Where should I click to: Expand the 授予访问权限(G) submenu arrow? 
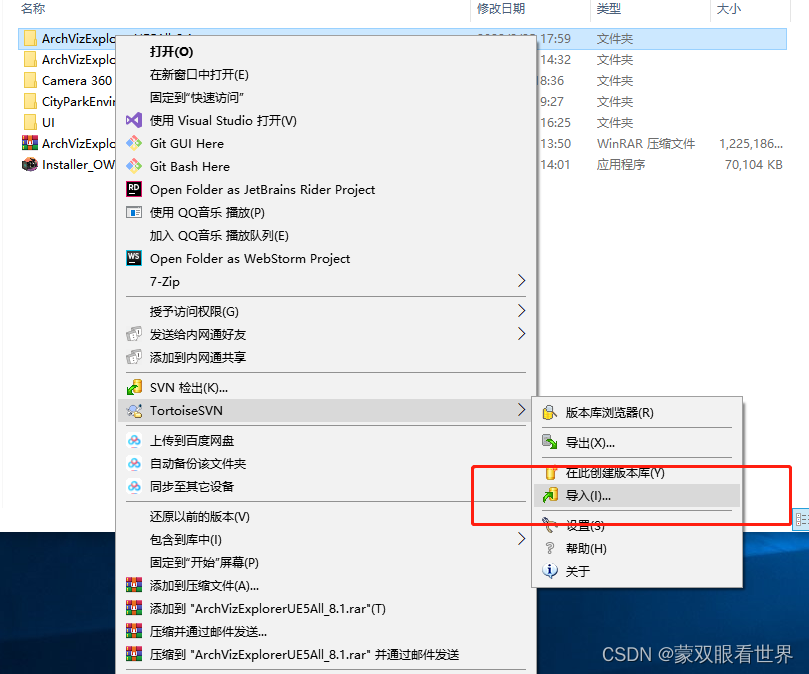point(521,311)
